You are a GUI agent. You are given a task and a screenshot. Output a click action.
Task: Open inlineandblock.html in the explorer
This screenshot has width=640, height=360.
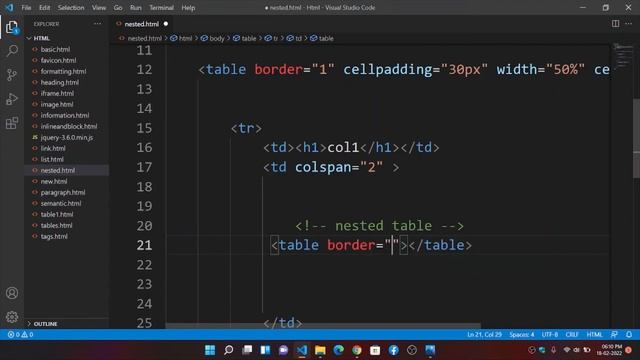(x=67, y=126)
